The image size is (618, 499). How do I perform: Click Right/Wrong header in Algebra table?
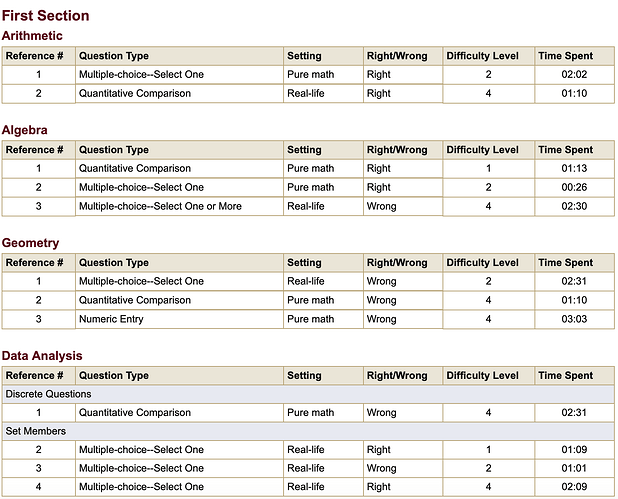click(x=397, y=150)
